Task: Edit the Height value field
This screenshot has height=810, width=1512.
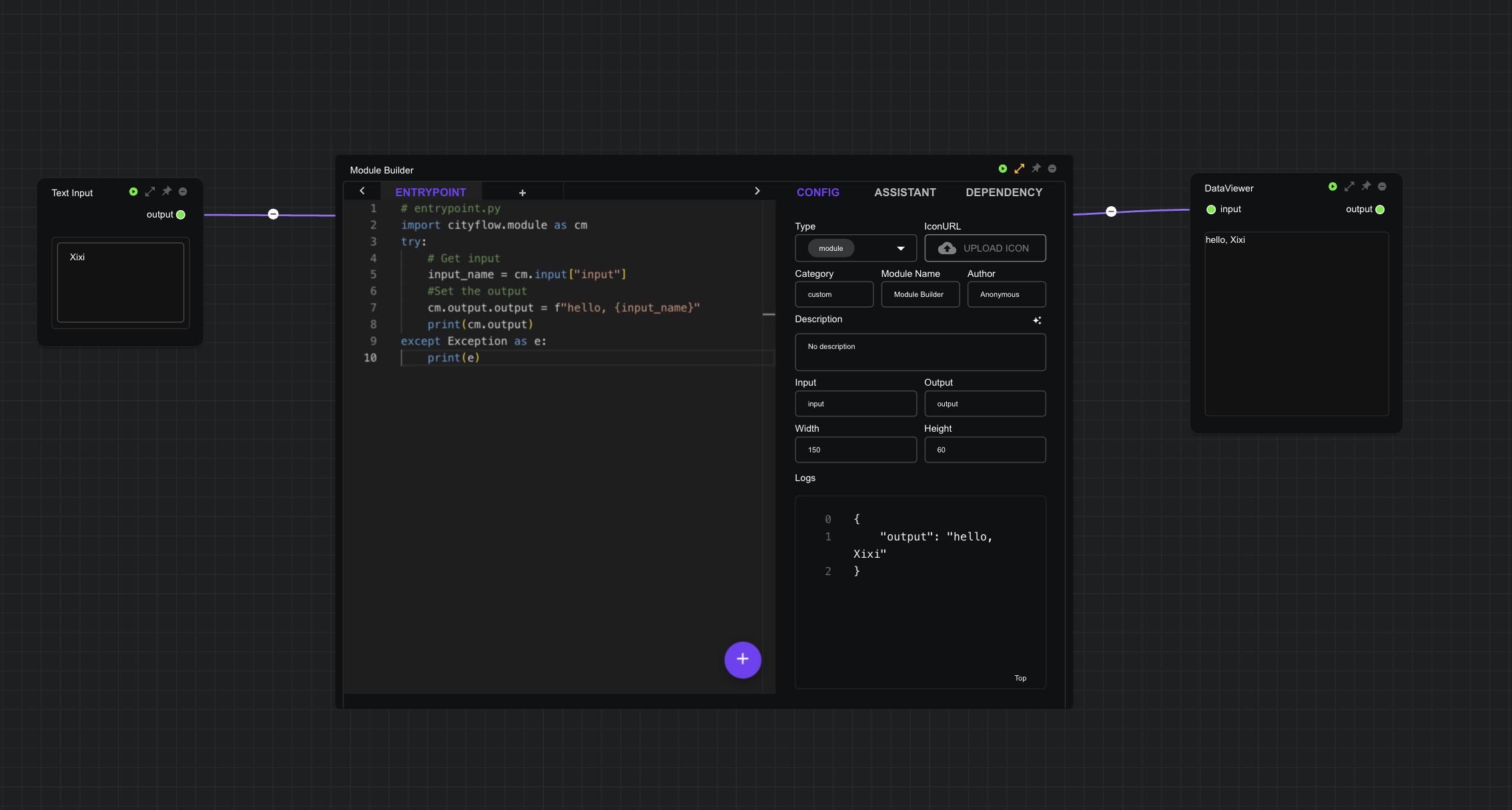Action: [985, 450]
